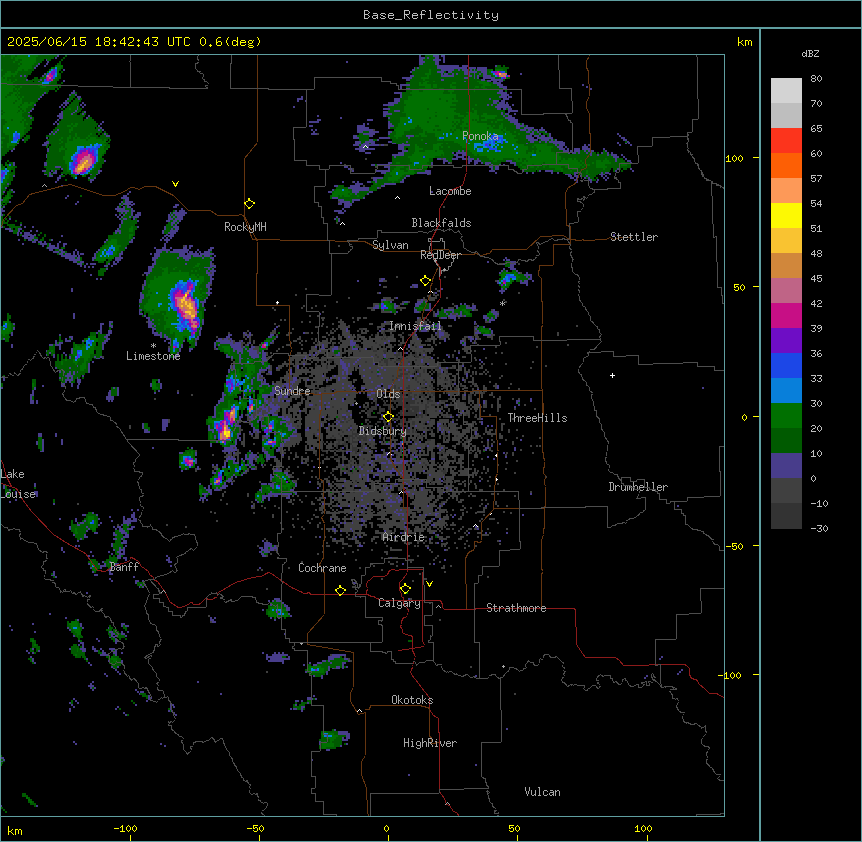The height and width of the screenshot is (842, 862).
Task: Click the -30 value in dBZ legend
Action: click(x=819, y=528)
